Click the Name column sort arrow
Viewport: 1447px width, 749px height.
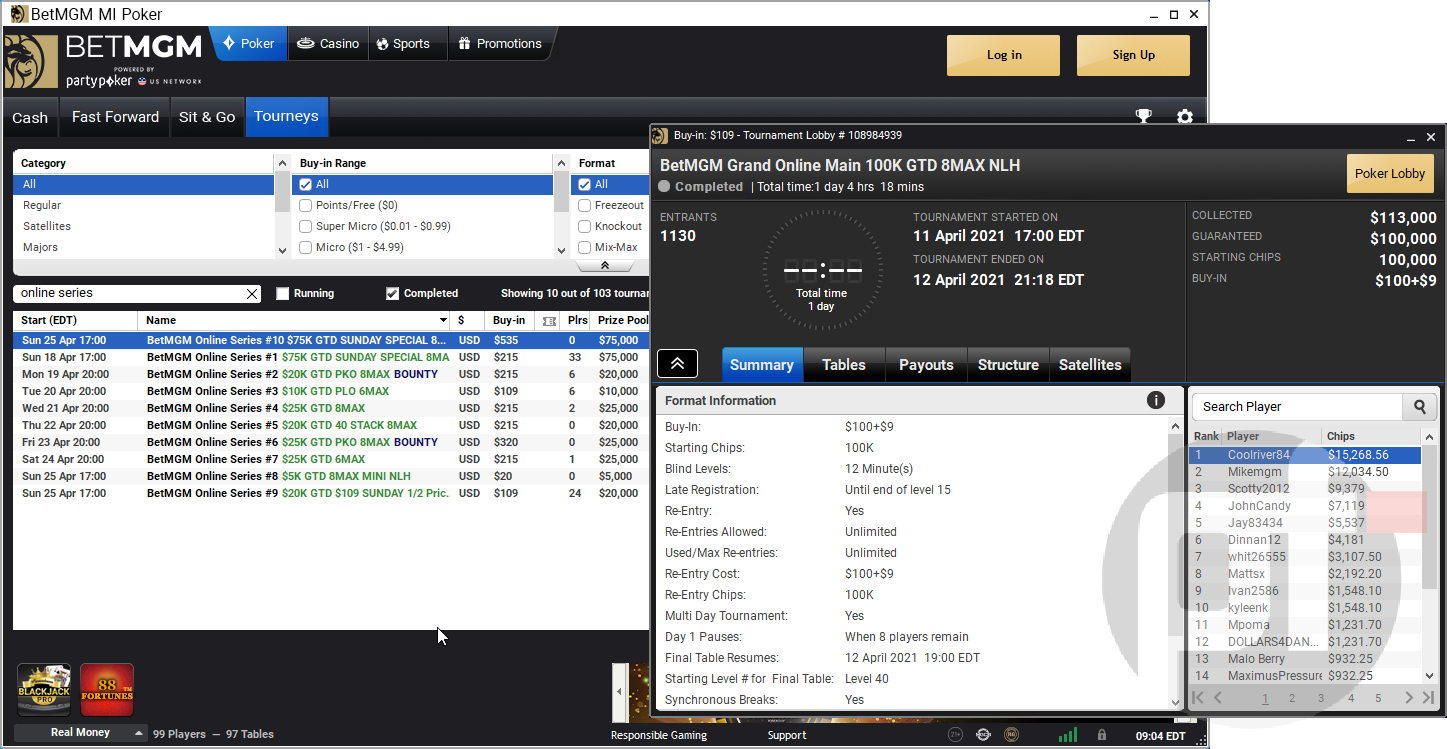[443, 321]
